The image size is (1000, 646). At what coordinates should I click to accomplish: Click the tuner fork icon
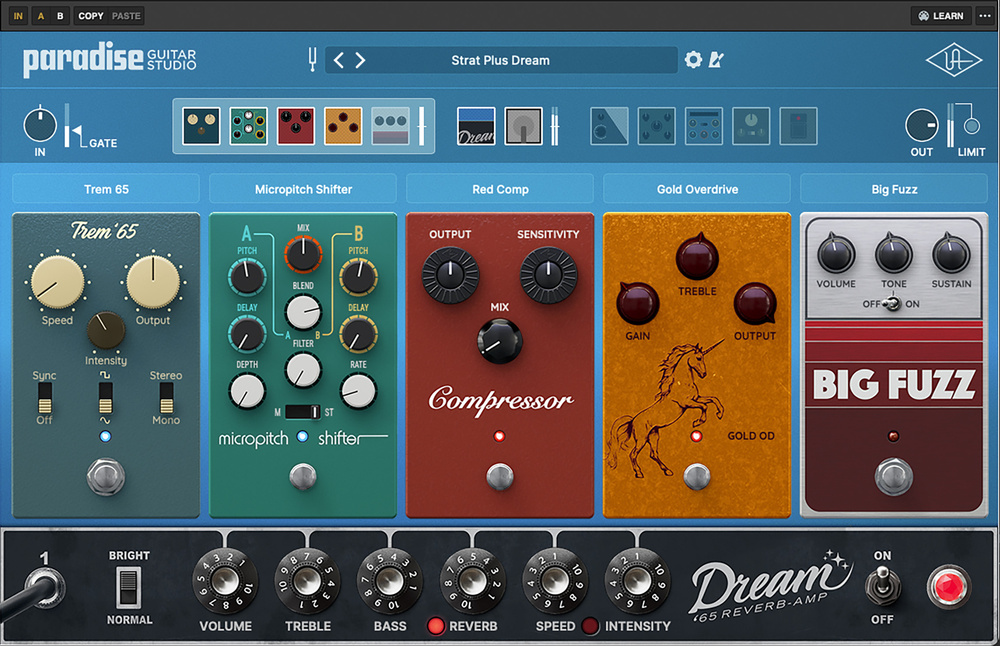[x=313, y=60]
